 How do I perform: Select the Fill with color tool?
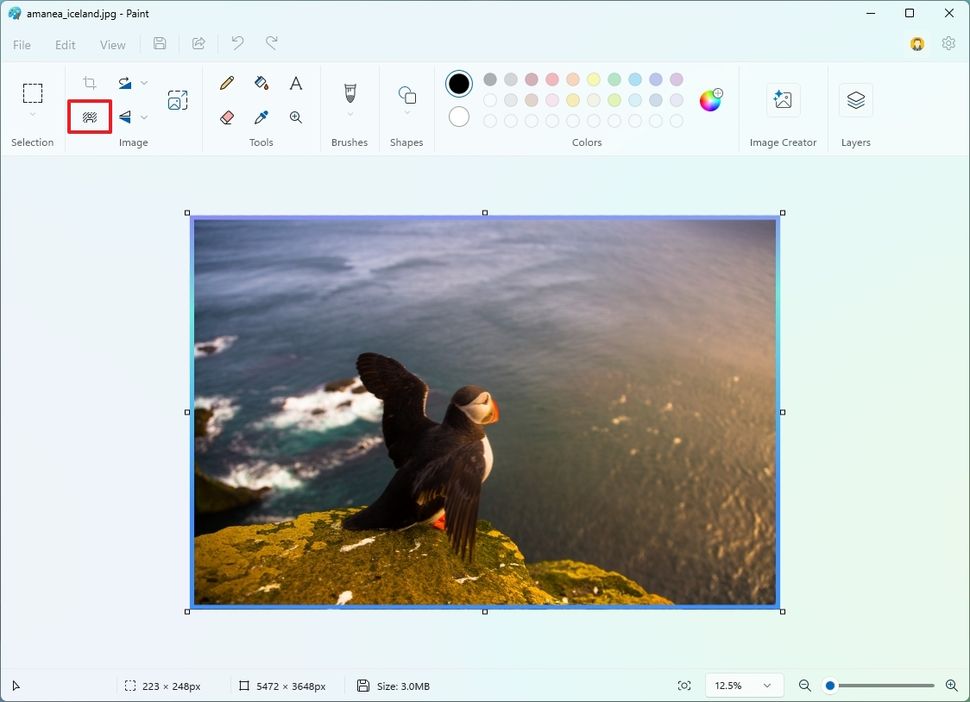[262, 83]
